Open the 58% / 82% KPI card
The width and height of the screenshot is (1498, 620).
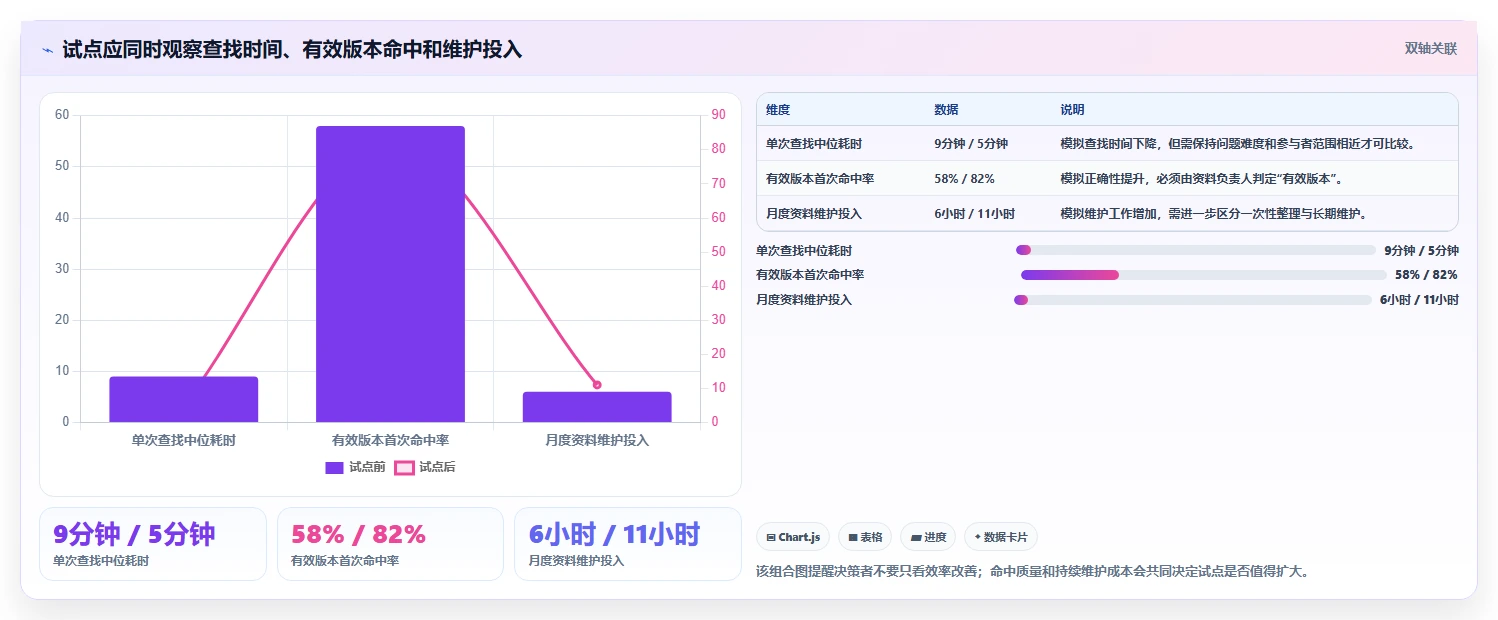pos(390,544)
